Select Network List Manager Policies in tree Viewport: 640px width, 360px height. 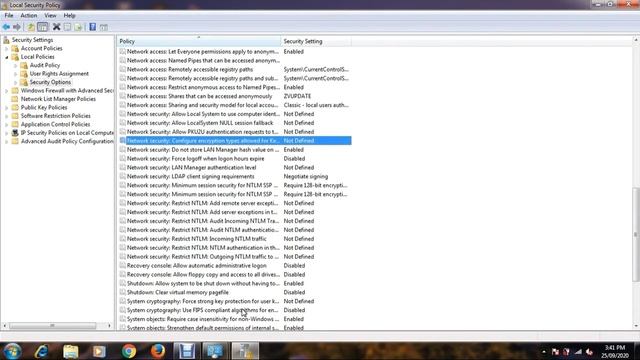[x=58, y=99]
